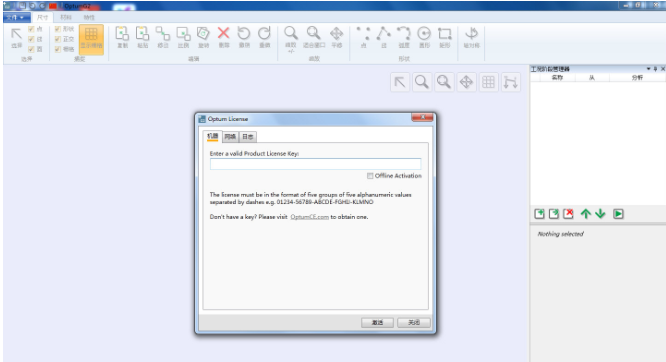Select the Arc shape tool in the ribbon
The width and height of the screenshot is (666, 362).
pos(404,37)
